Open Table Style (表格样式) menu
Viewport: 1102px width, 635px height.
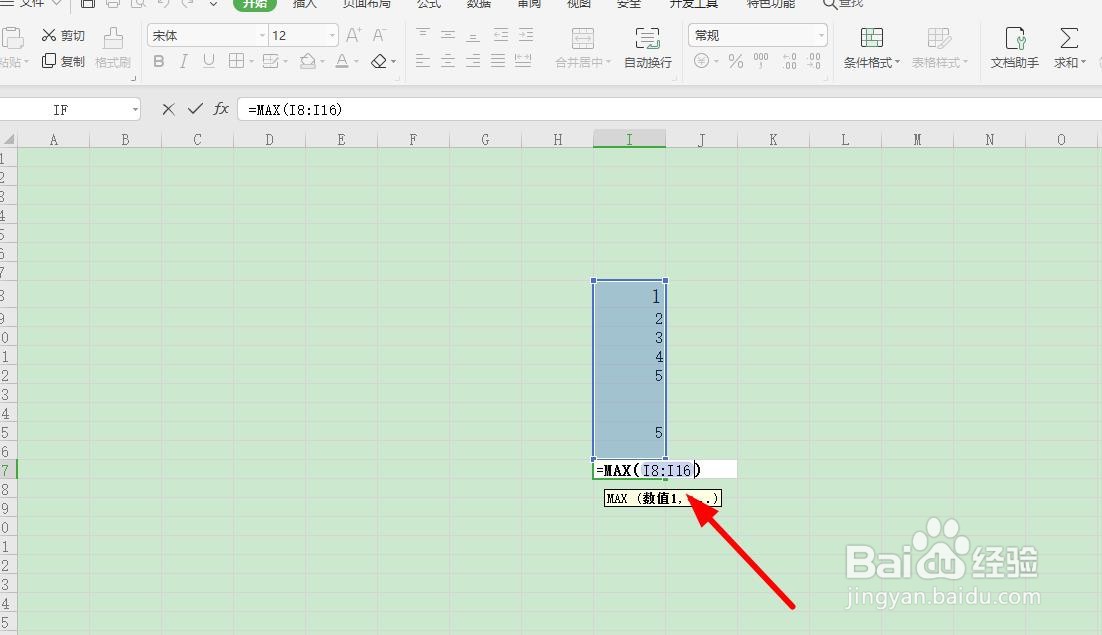[x=940, y=48]
